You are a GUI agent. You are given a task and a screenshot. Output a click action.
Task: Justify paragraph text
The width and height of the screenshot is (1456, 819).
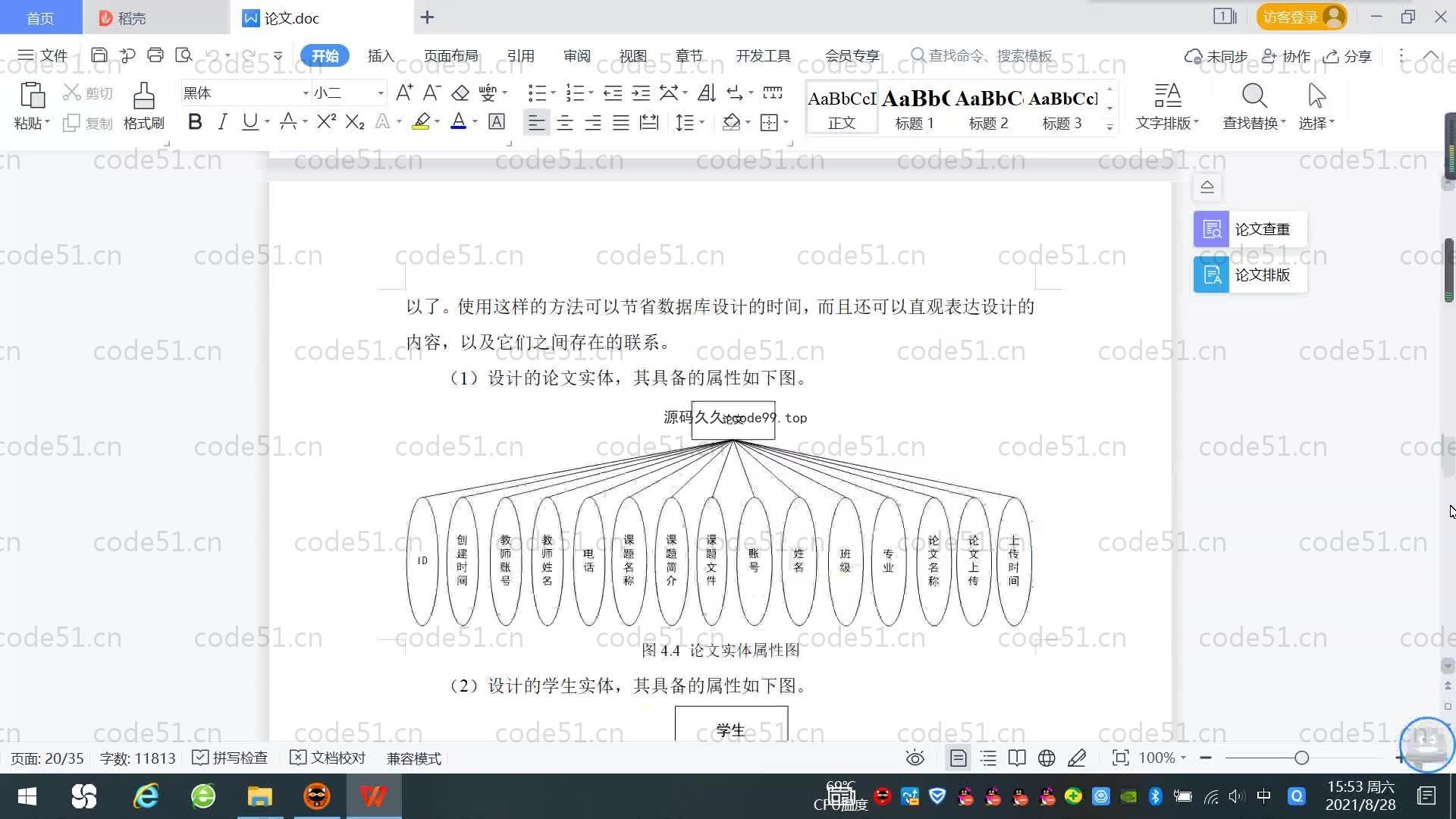pyautogui.click(x=621, y=122)
